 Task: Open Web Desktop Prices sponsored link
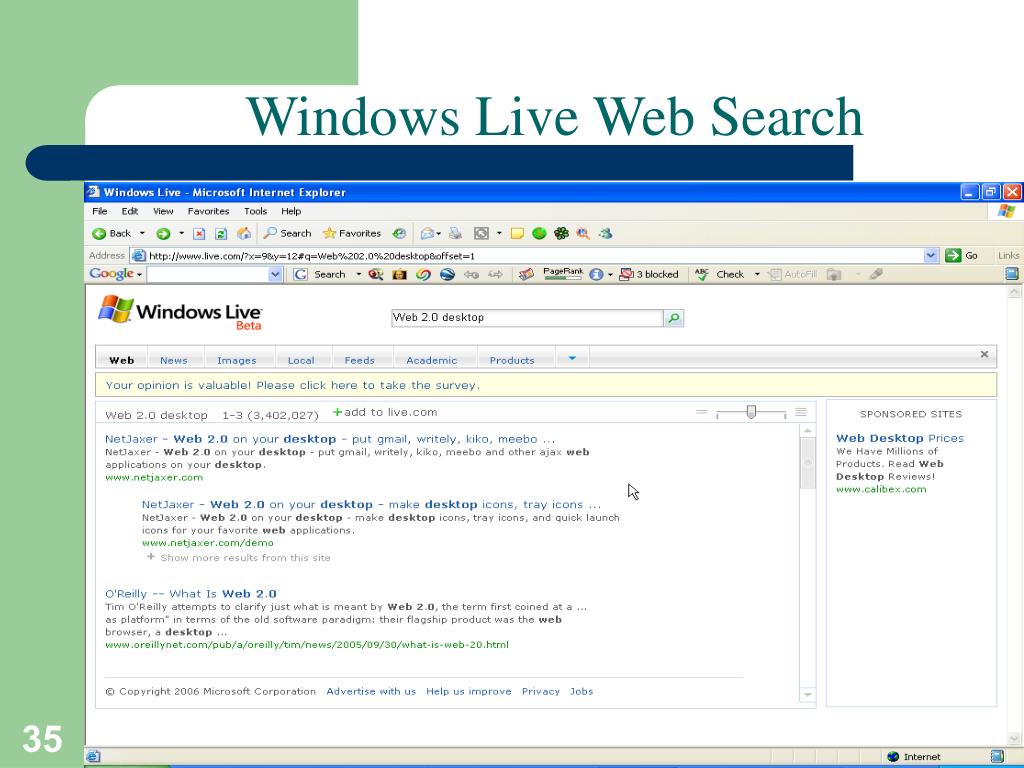900,438
